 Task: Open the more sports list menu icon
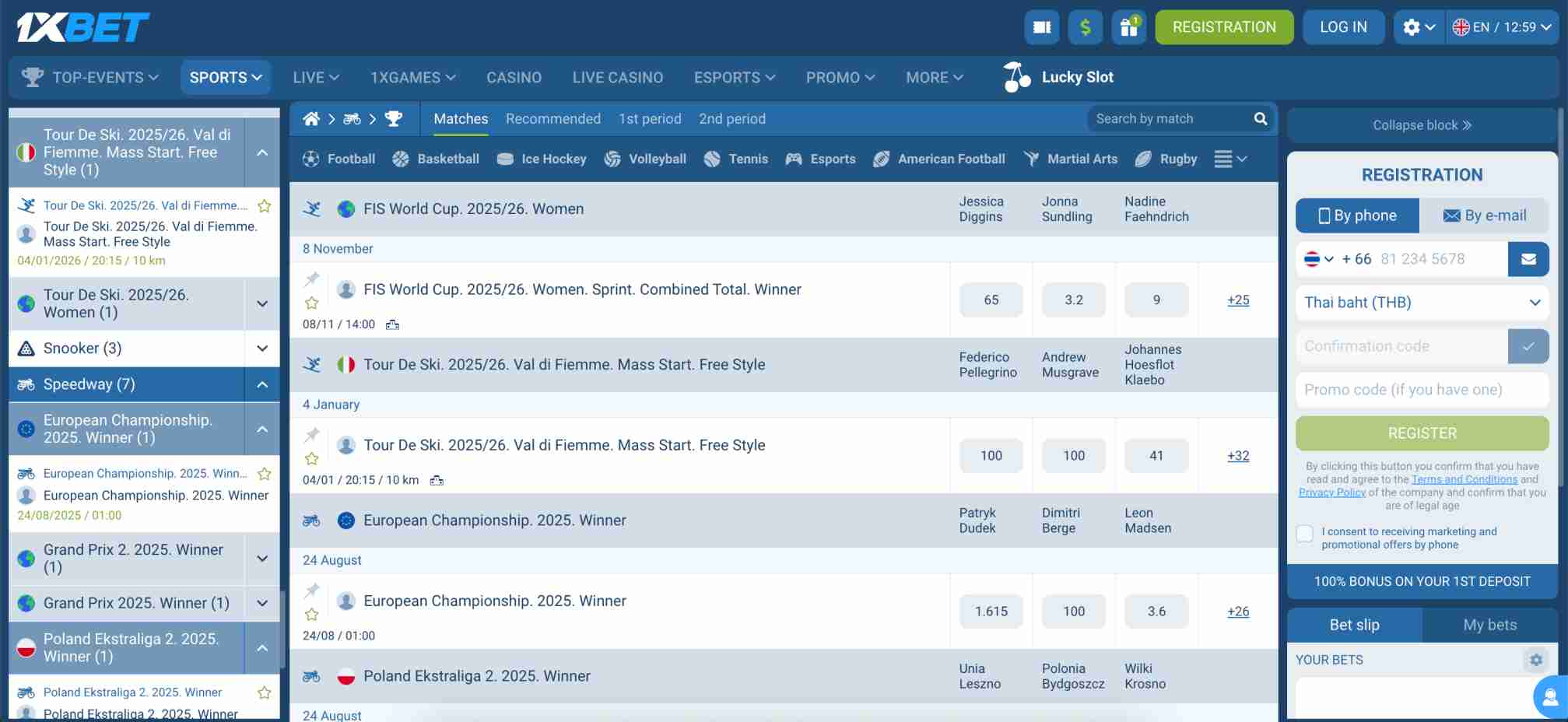1230,159
